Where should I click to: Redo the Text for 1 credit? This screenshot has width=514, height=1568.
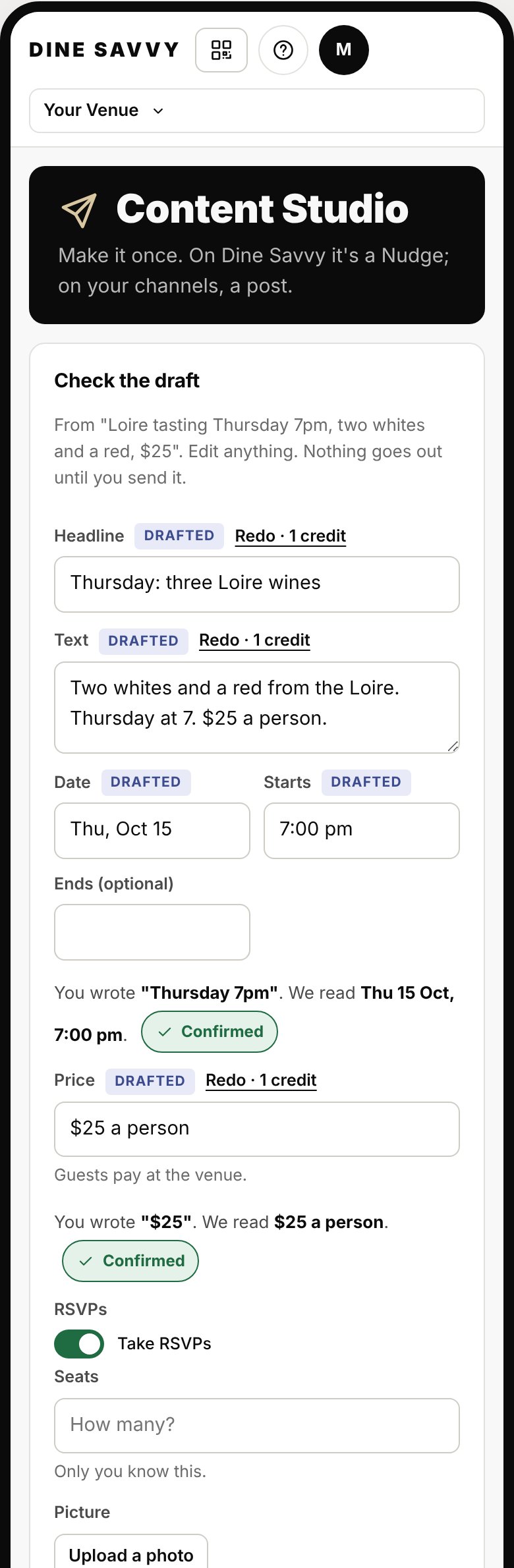(254, 640)
